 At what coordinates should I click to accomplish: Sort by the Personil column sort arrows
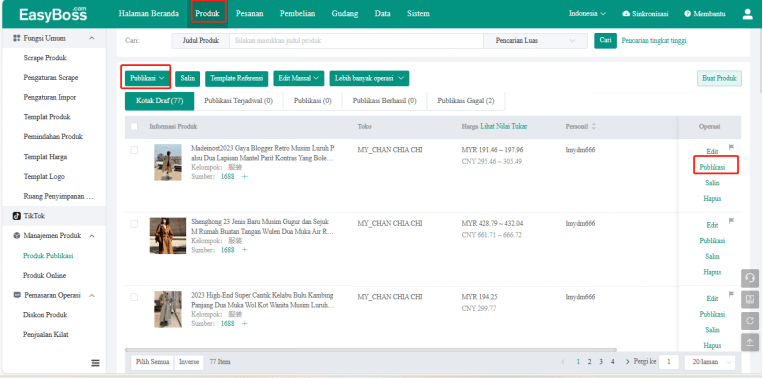pyautogui.click(x=594, y=126)
